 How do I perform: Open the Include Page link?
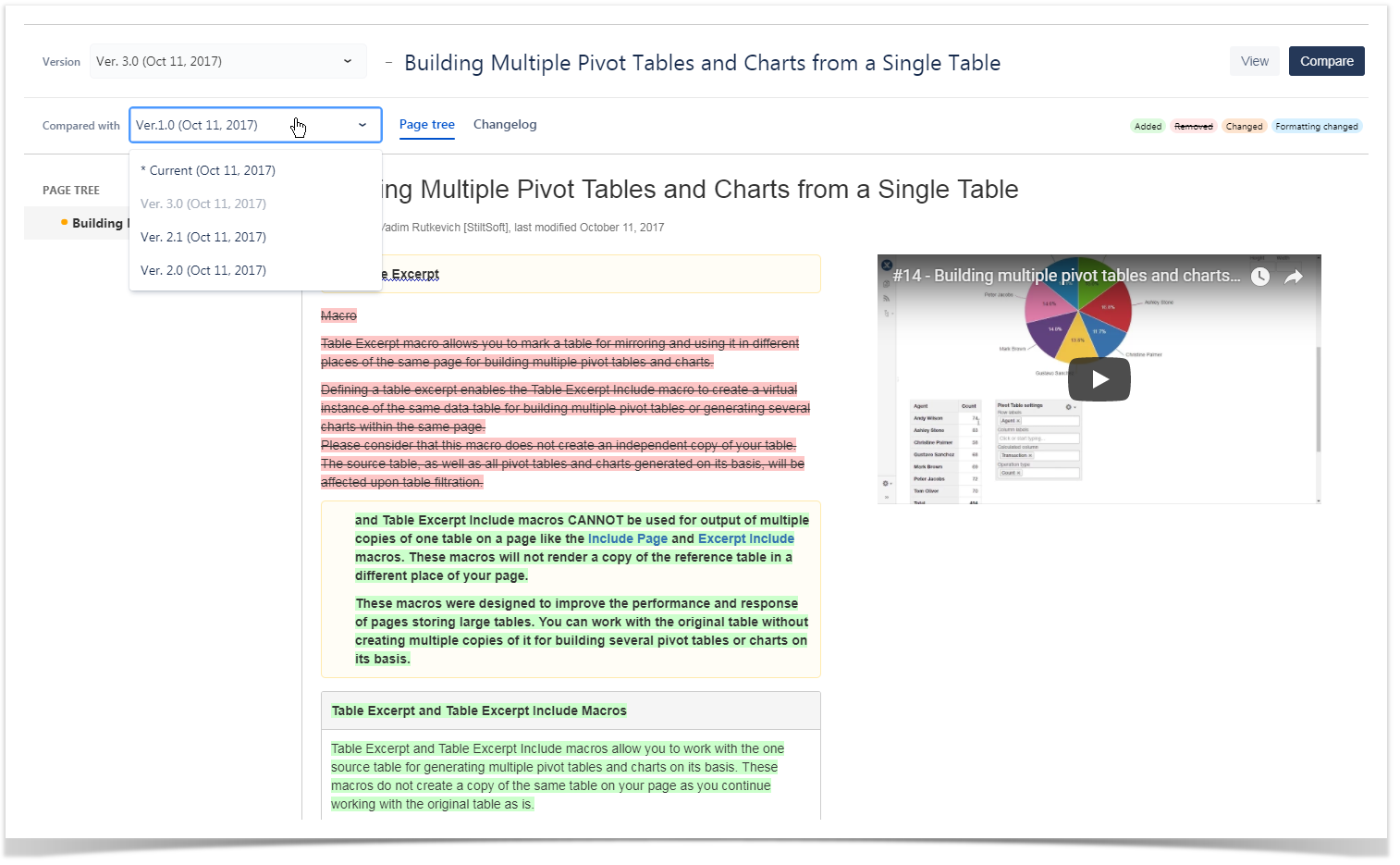628,538
